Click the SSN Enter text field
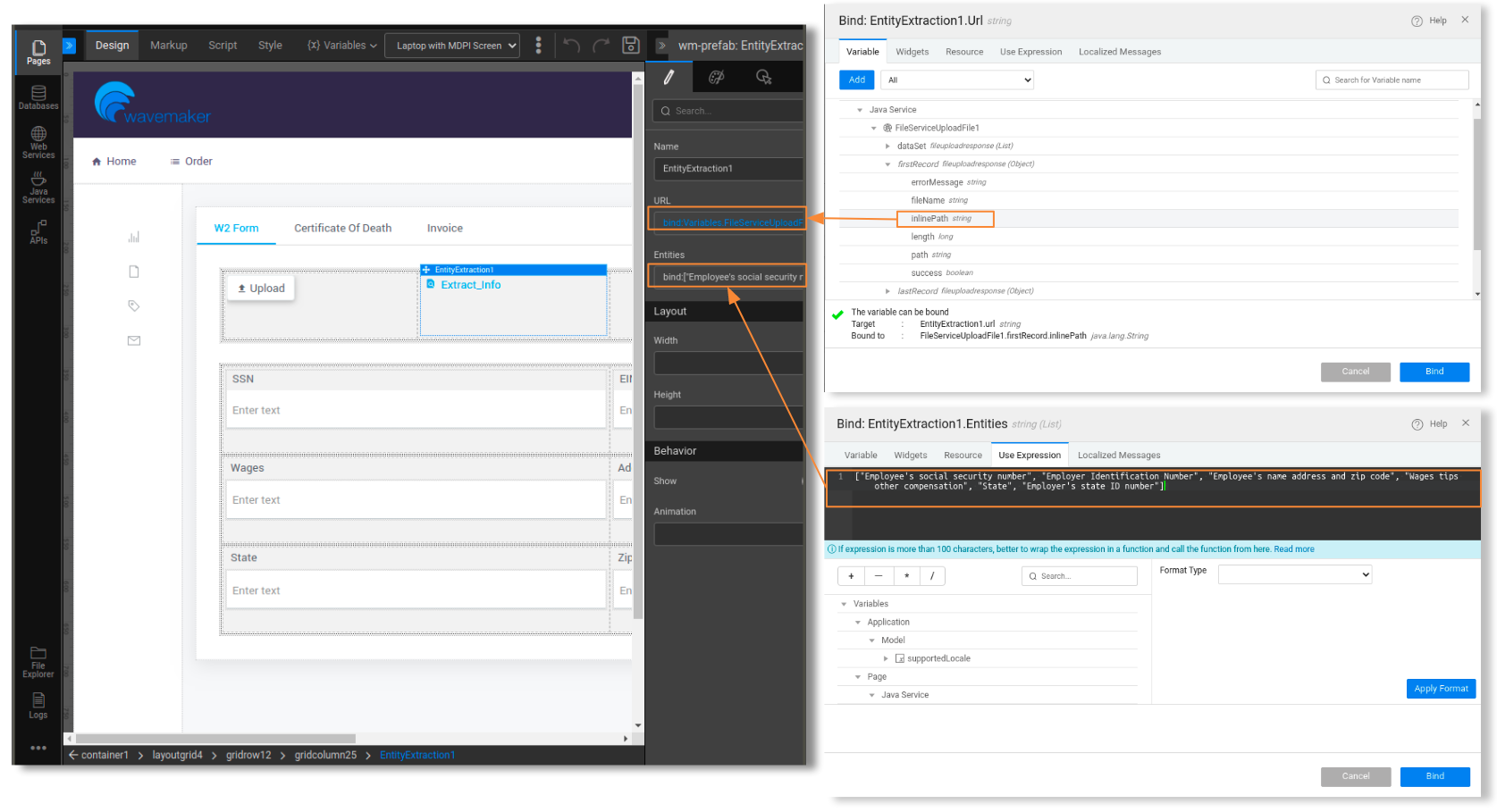 pyautogui.click(x=416, y=411)
